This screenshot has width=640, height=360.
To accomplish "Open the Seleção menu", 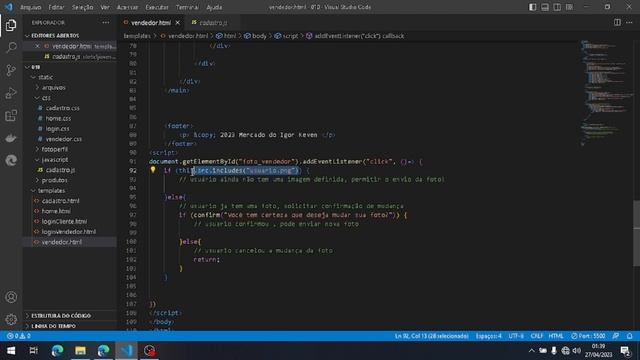I will click(x=82, y=7).
